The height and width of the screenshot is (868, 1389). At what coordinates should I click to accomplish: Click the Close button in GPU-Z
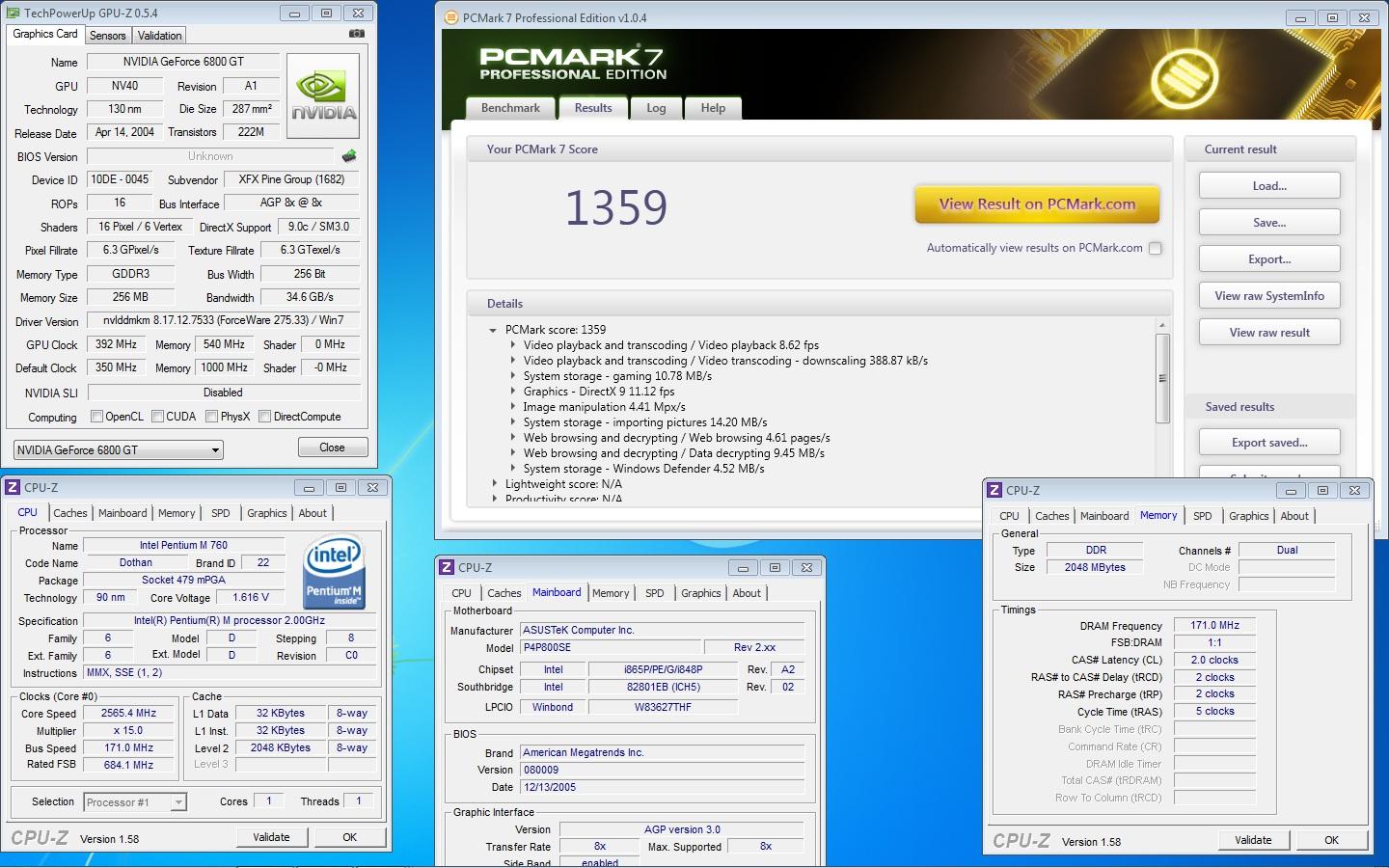[332, 448]
